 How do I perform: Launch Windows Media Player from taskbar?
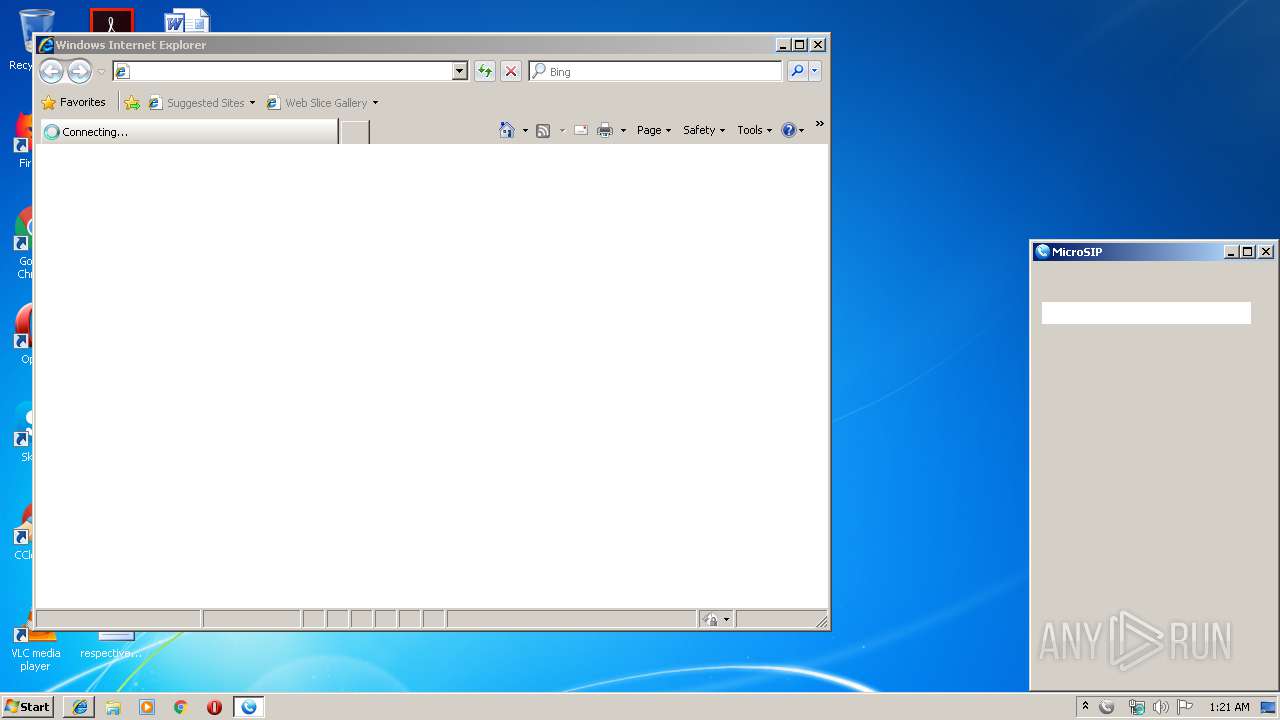[147, 707]
